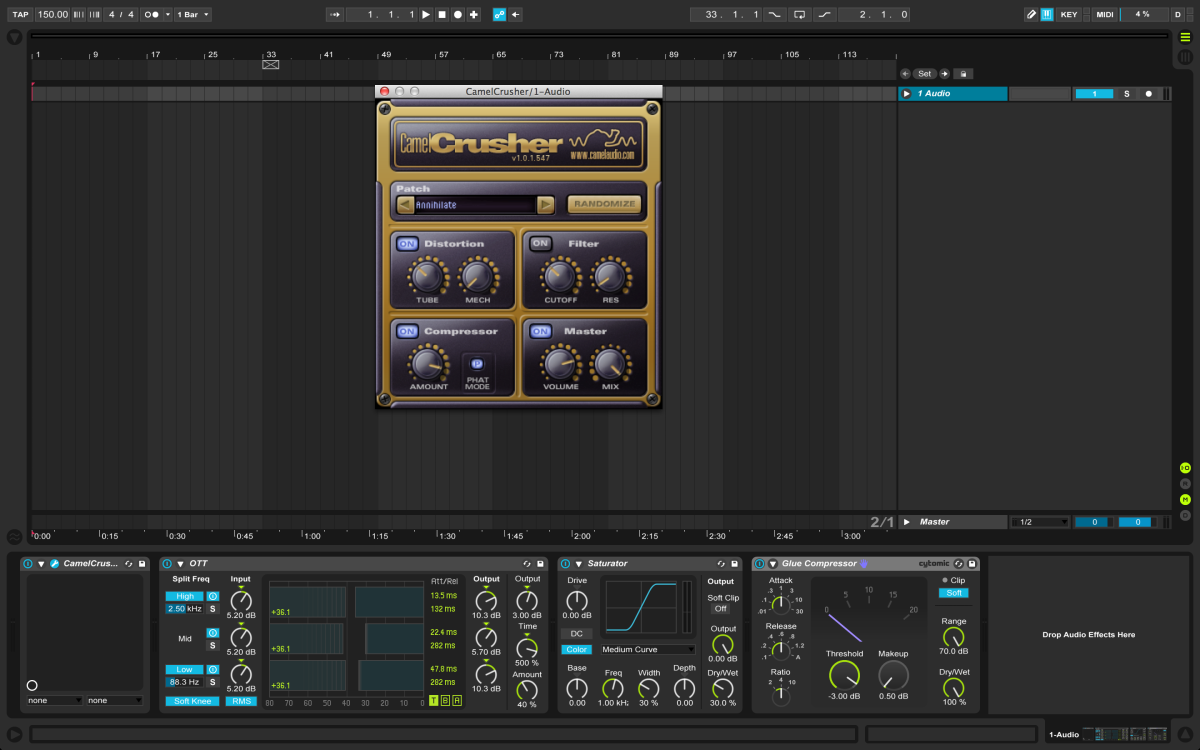
Task: Click the OTT Soft Knee button
Action: [x=191, y=701]
